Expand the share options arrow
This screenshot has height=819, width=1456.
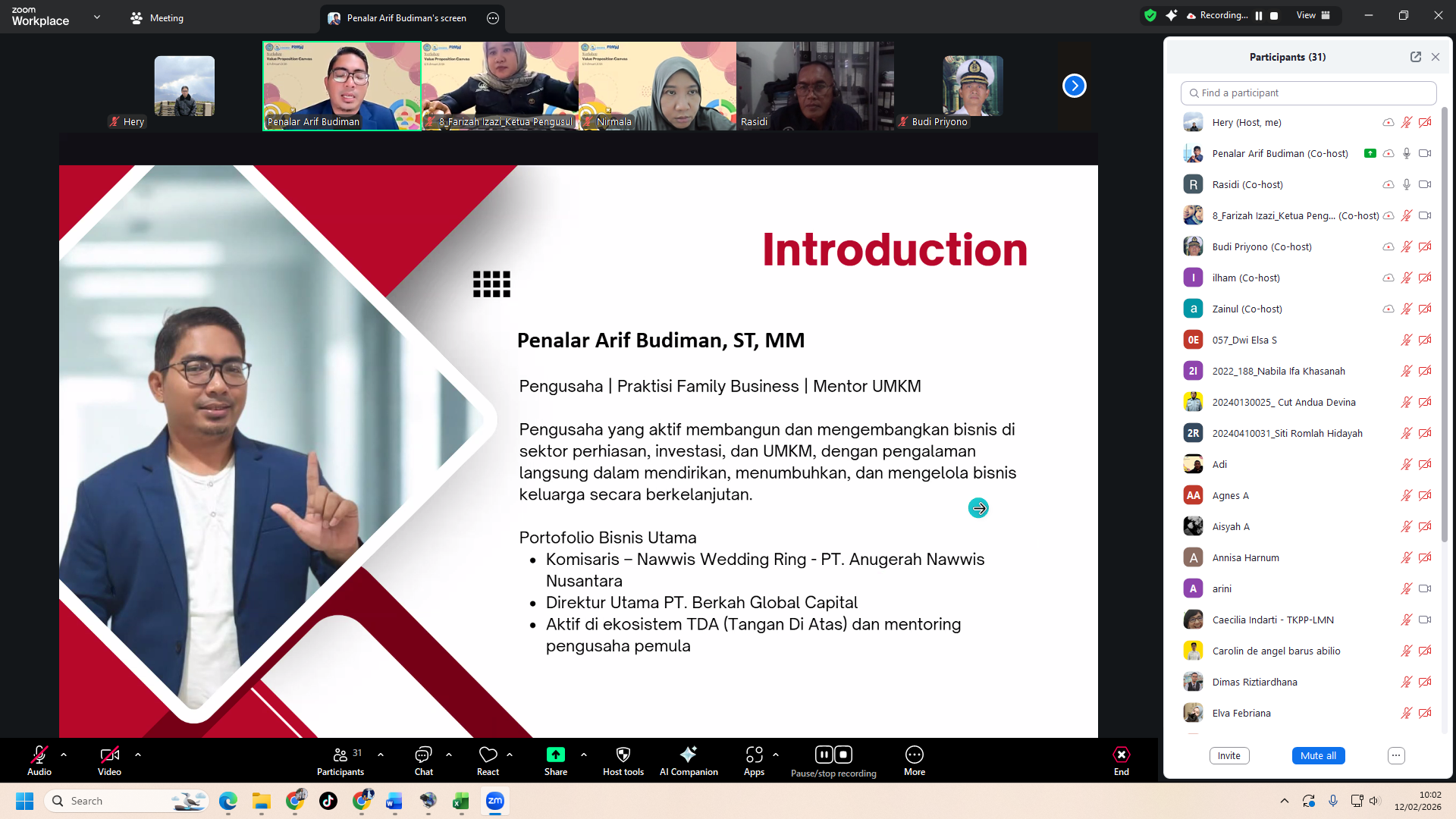(583, 755)
